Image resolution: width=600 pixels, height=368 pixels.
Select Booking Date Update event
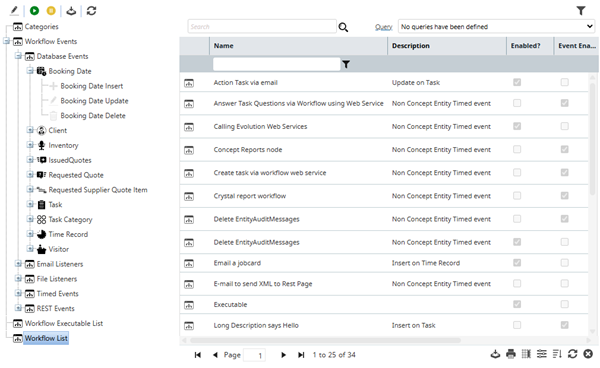pos(94,101)
